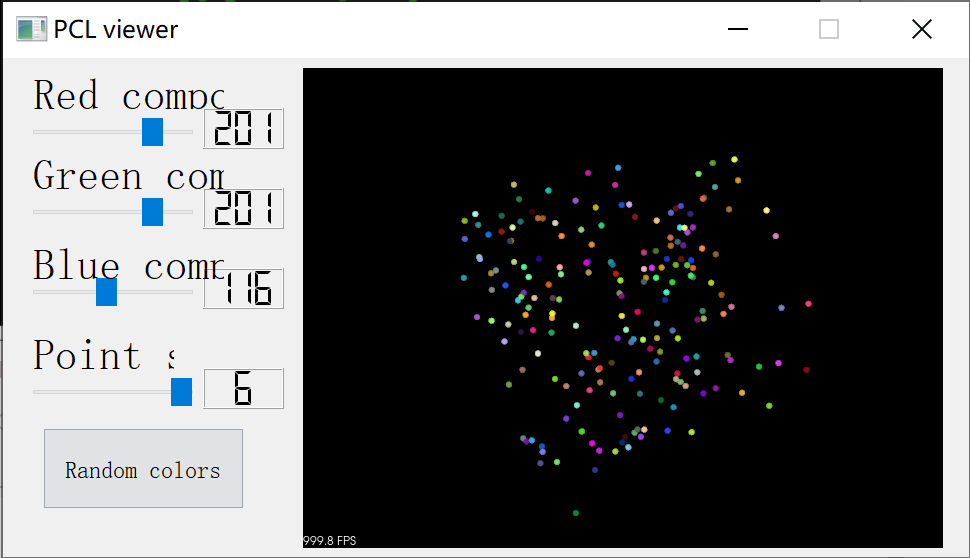This screenshot has width=970, height=558.
Task: Click the green value display showing 201
Action: click(x=244, y=209)
